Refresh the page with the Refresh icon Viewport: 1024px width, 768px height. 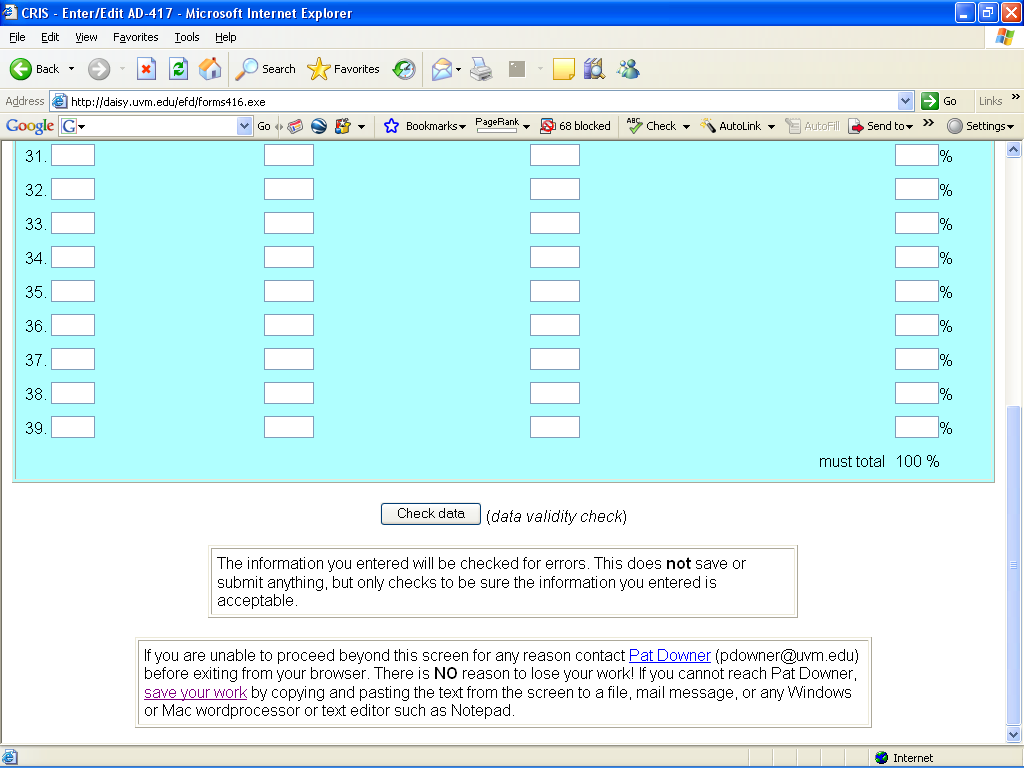(178, 69)
